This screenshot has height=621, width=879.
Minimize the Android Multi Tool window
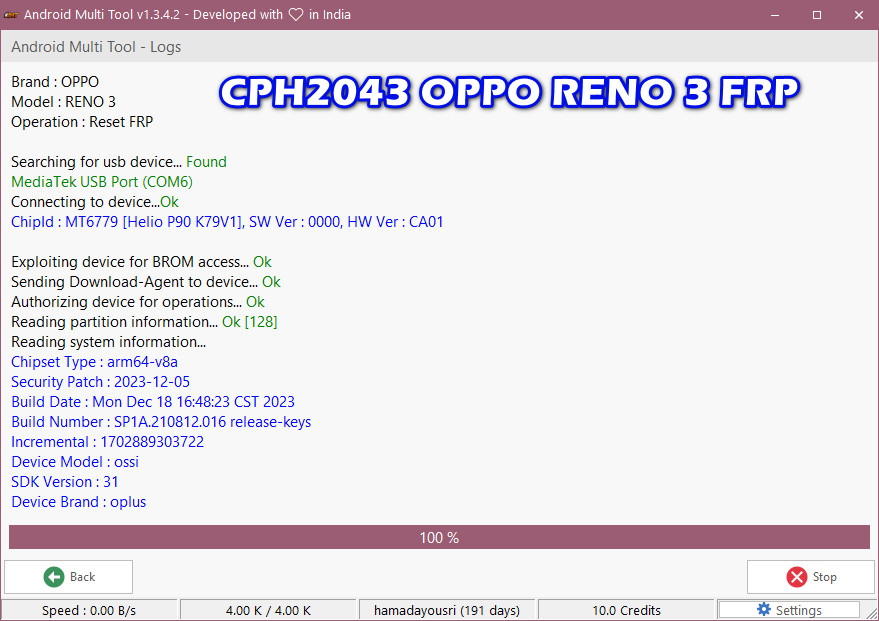coord(775,15)
